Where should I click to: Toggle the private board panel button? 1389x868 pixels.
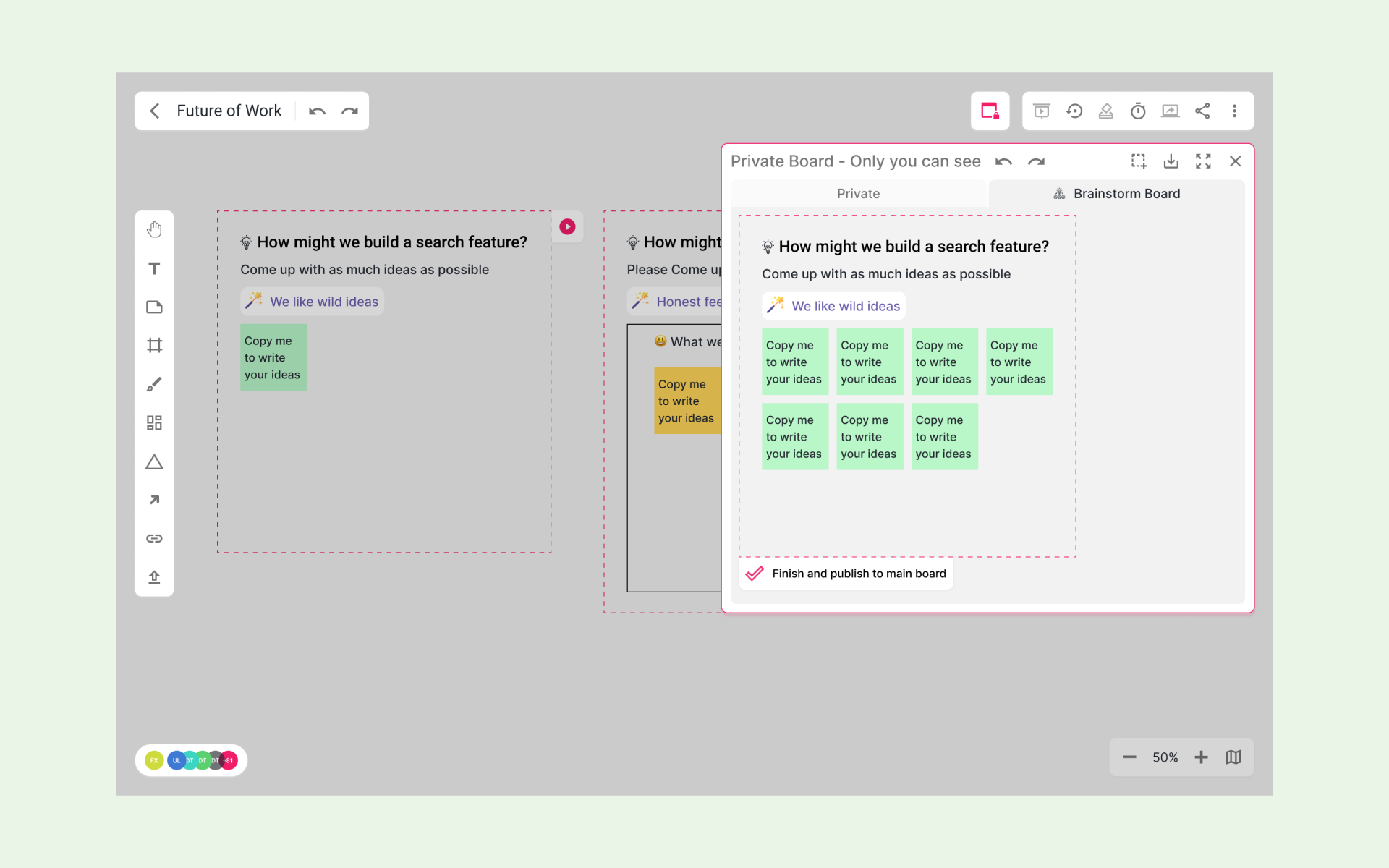coord(990,111)
